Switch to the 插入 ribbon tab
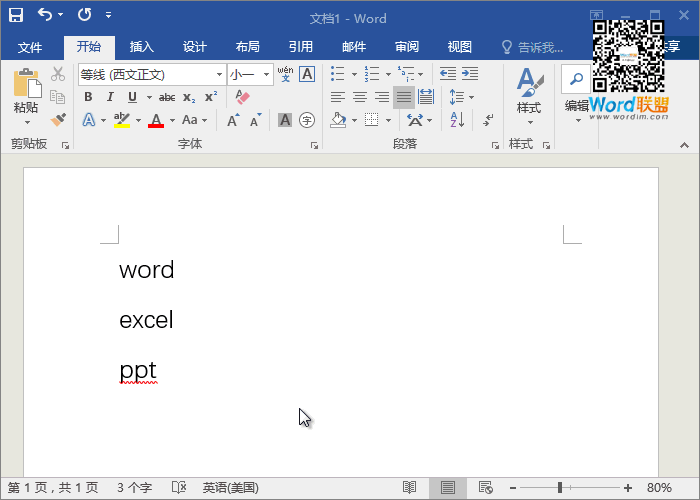The height and width of the screenshot is (500, 700). coord(142,47)
